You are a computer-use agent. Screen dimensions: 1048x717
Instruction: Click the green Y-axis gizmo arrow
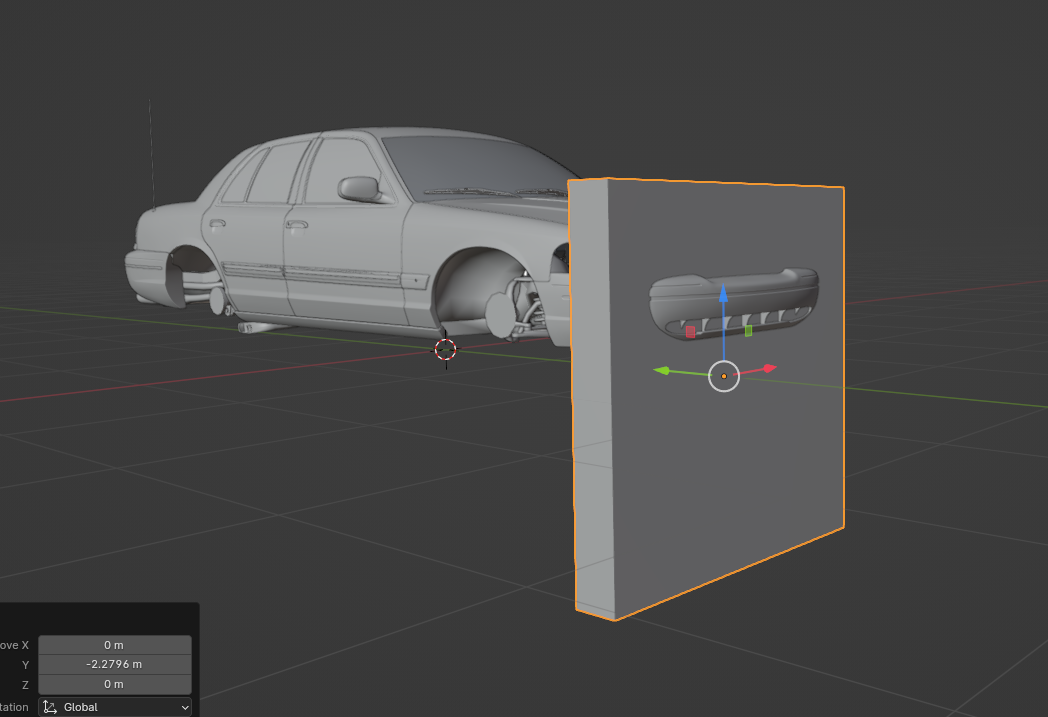662,370
